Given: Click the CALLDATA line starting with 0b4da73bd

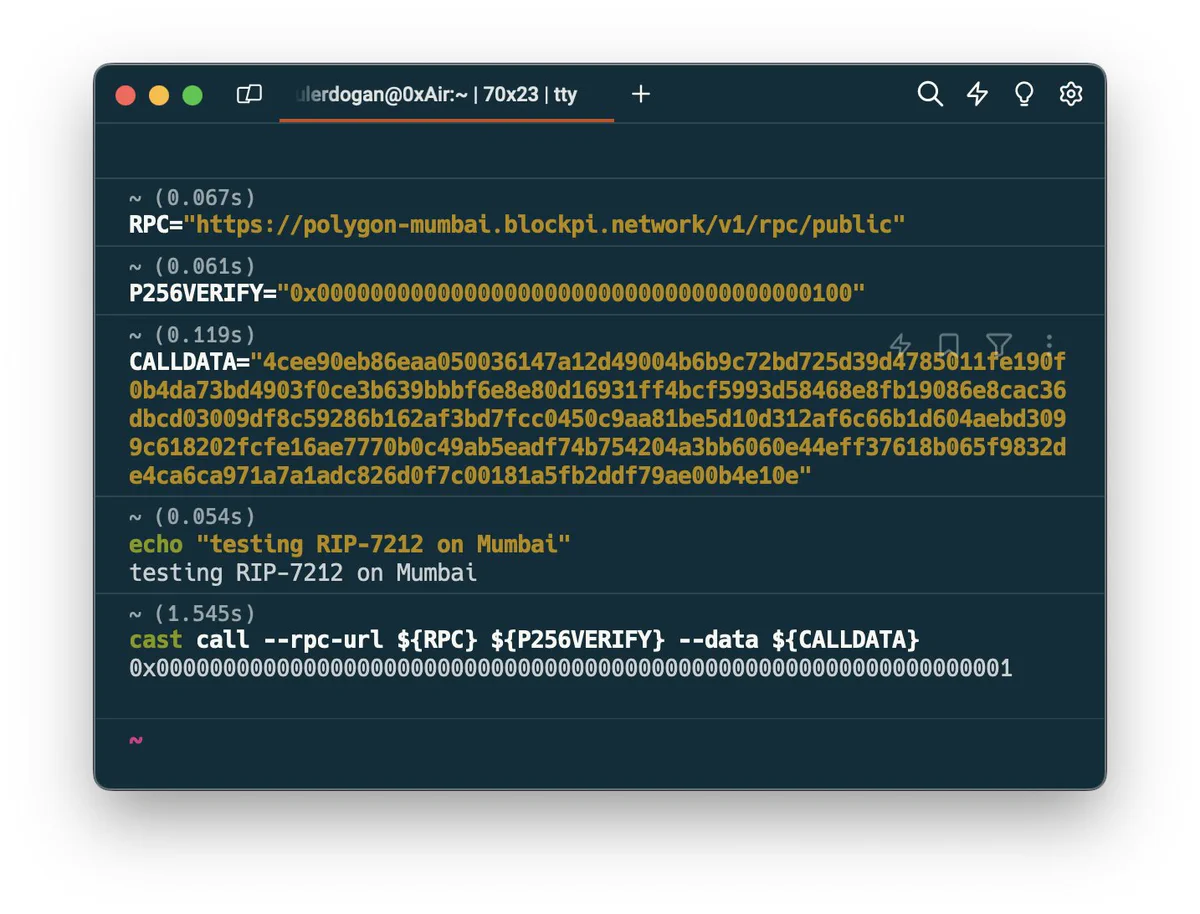Looking at the screenshot, I should (x=598, y=390).
